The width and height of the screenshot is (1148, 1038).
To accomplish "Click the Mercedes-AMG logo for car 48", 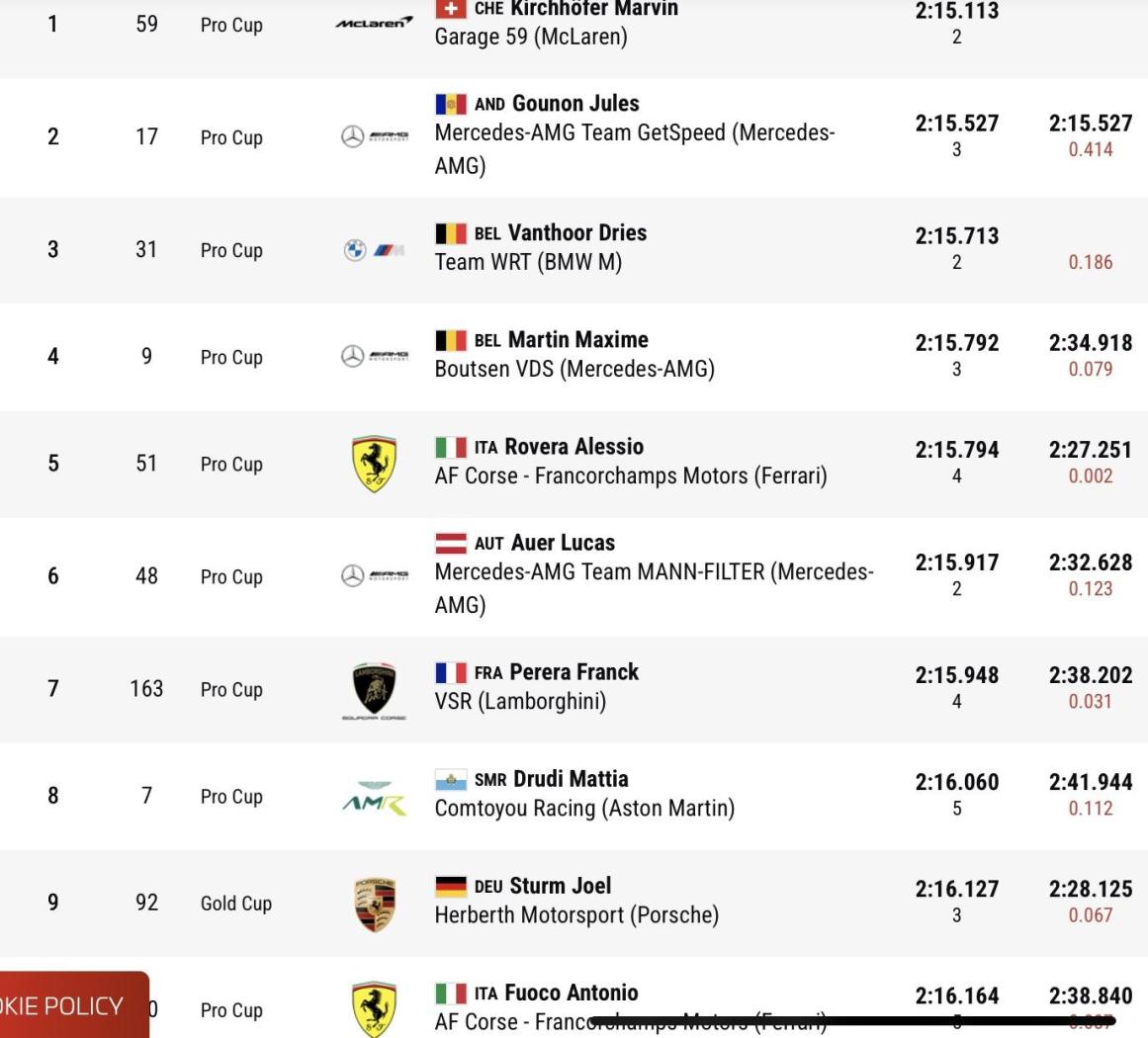I will click(374, 576).
